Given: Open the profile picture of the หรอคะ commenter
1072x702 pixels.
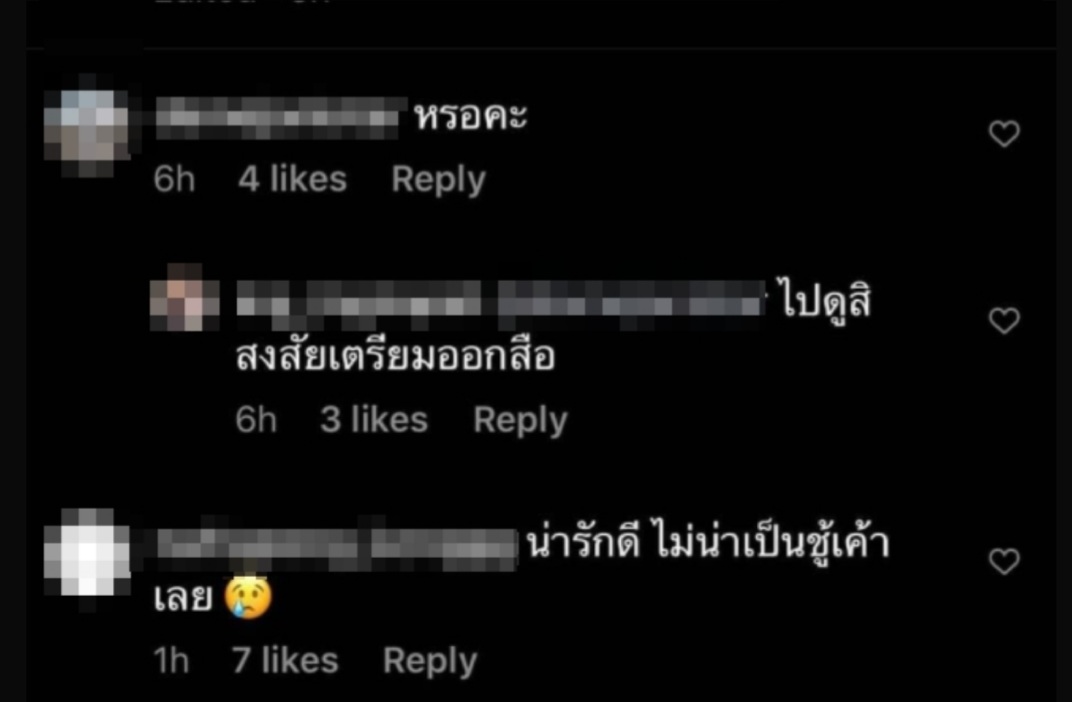Looking at the screenshot, I should pyautogui.click(x=87, y=126).
